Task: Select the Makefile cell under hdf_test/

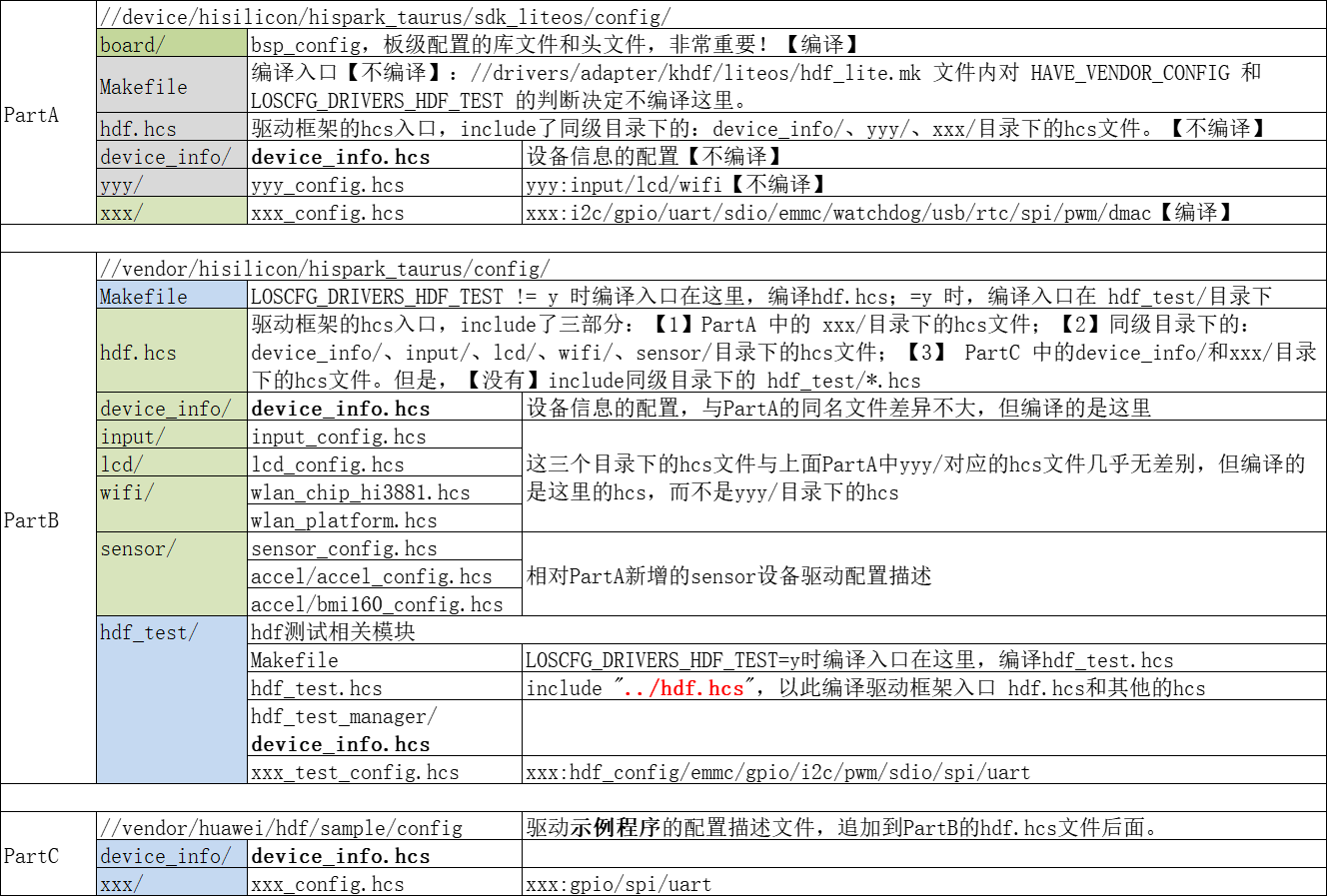Action: coord(385,658)
